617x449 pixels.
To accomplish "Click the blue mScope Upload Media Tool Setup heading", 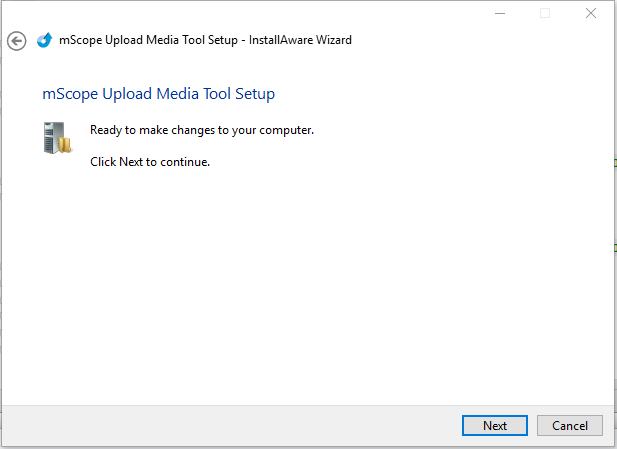I will click(158, 94).
